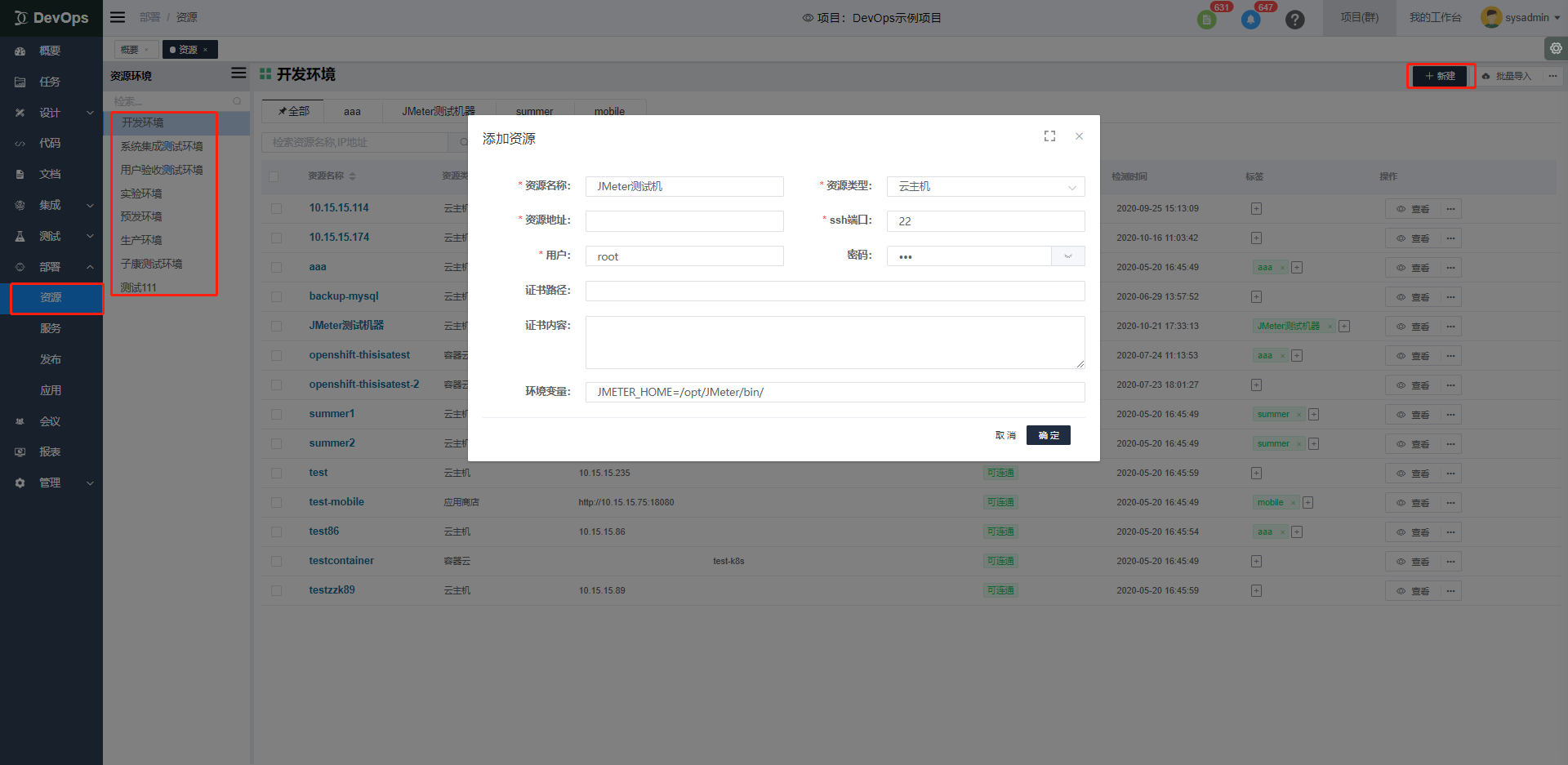The image size is (1568, 765).
Task: Tick the checkbox for backup-mysql row
Action: tap(276, 297)
